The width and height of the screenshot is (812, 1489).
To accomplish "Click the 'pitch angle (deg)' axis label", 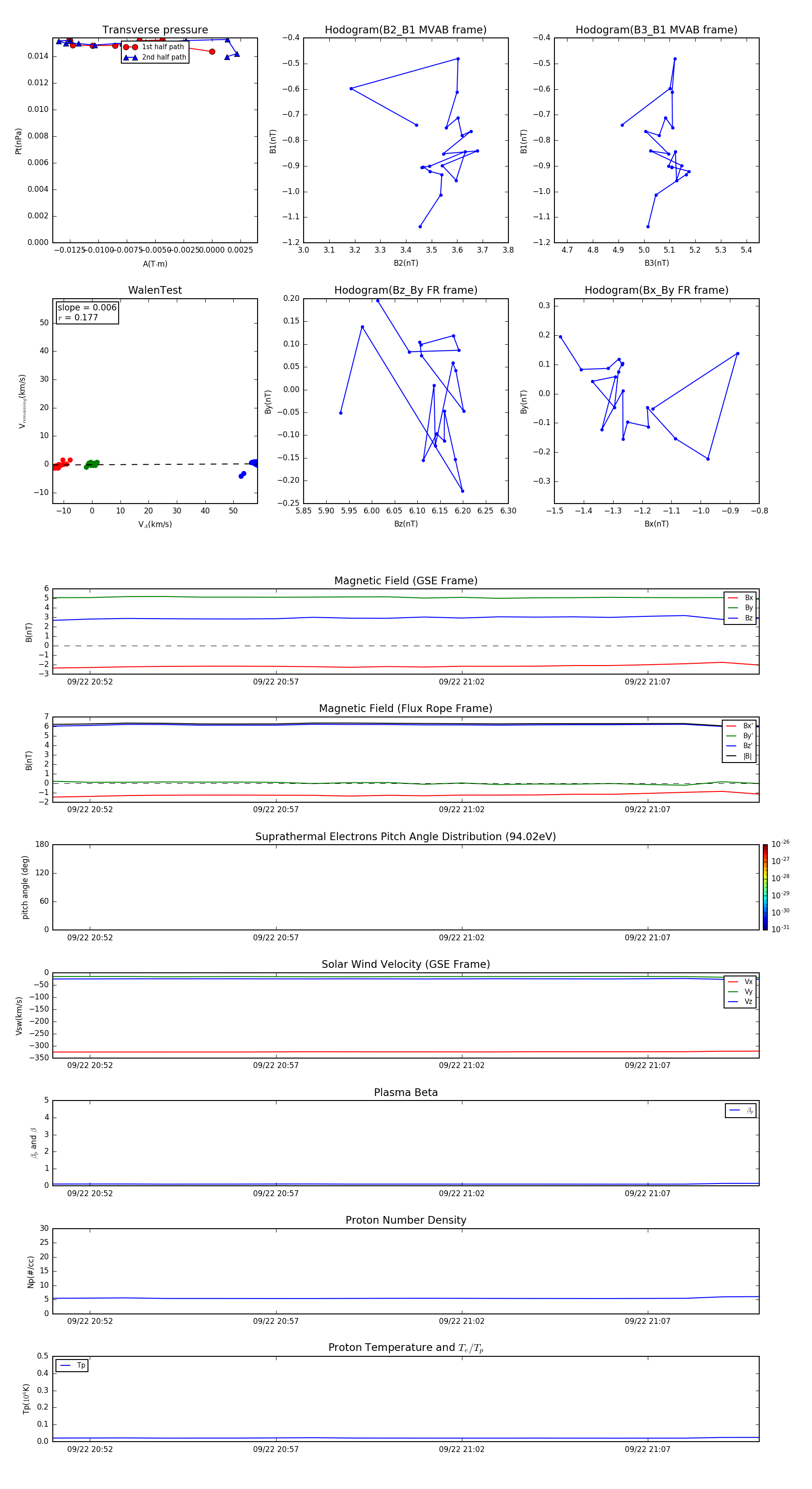I will click(x=25, y=887).
